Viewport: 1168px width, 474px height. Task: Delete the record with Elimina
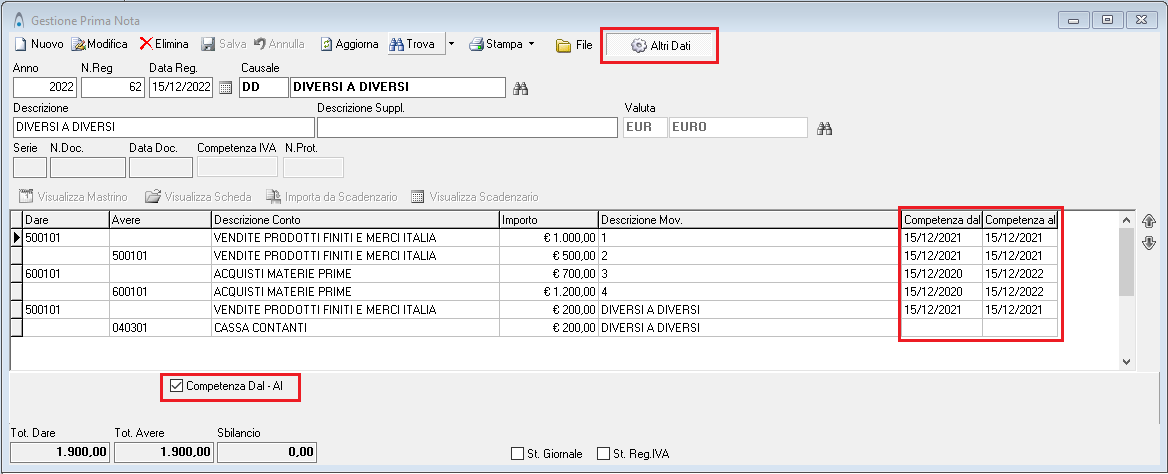(x=146, y=44)
